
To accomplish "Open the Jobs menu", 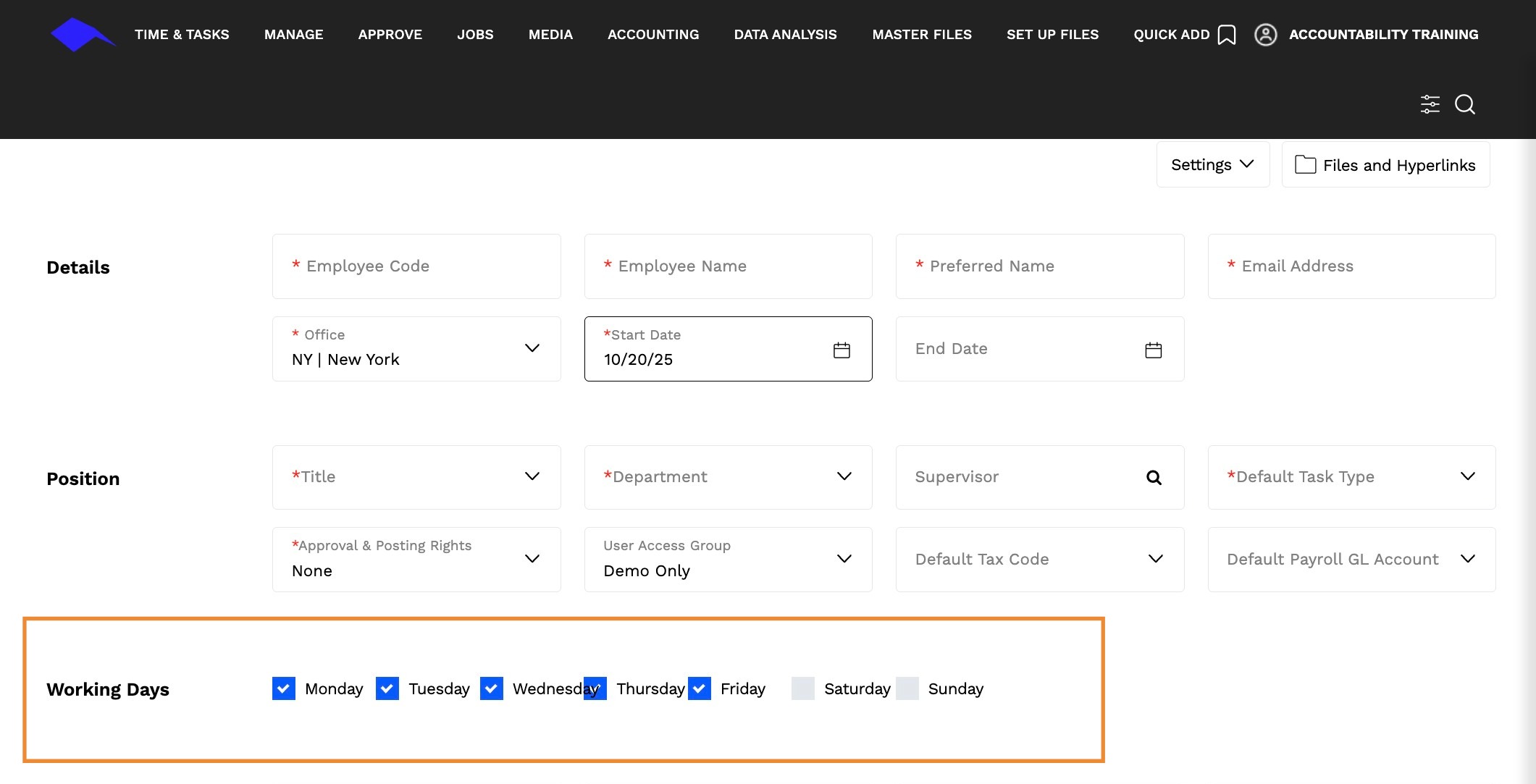I will coord(475,35).
